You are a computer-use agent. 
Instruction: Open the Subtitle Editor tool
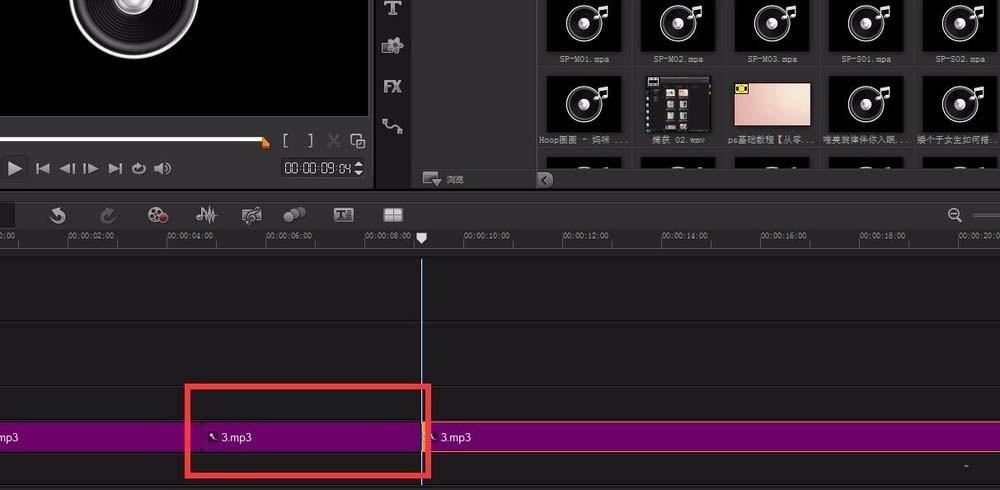[x=344, y=215]
